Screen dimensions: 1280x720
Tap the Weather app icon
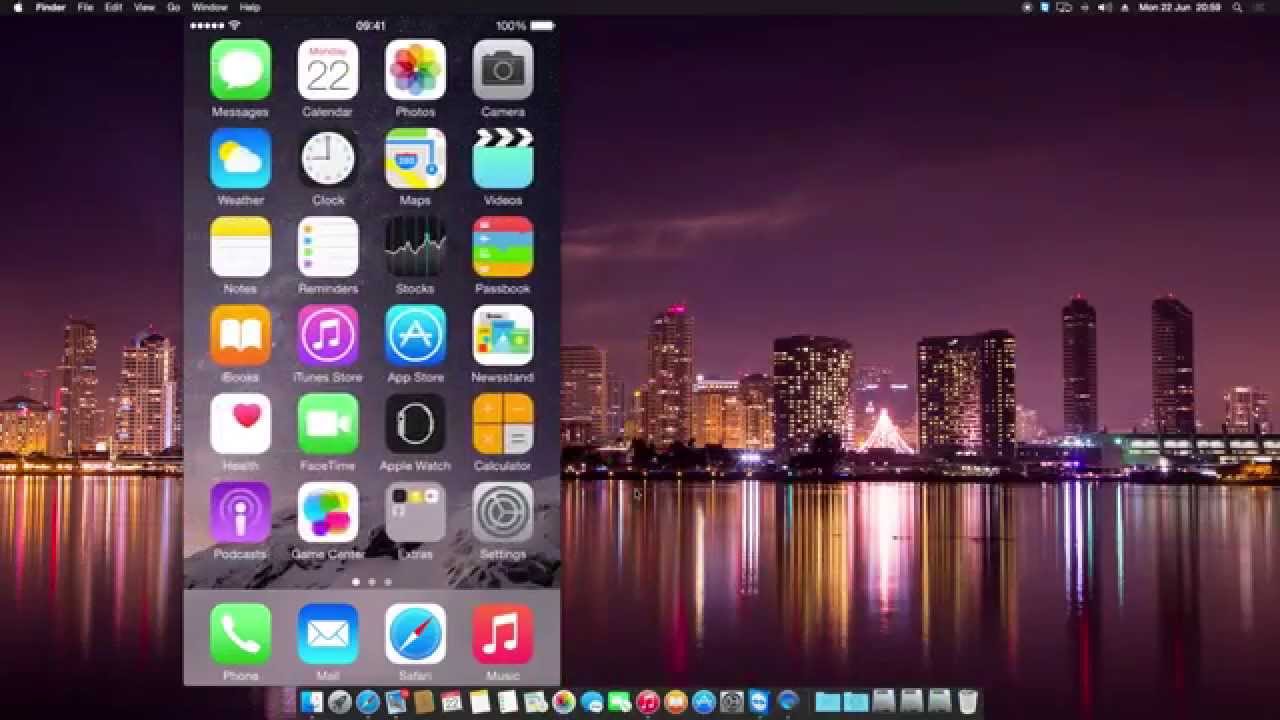tap(240, 158)
